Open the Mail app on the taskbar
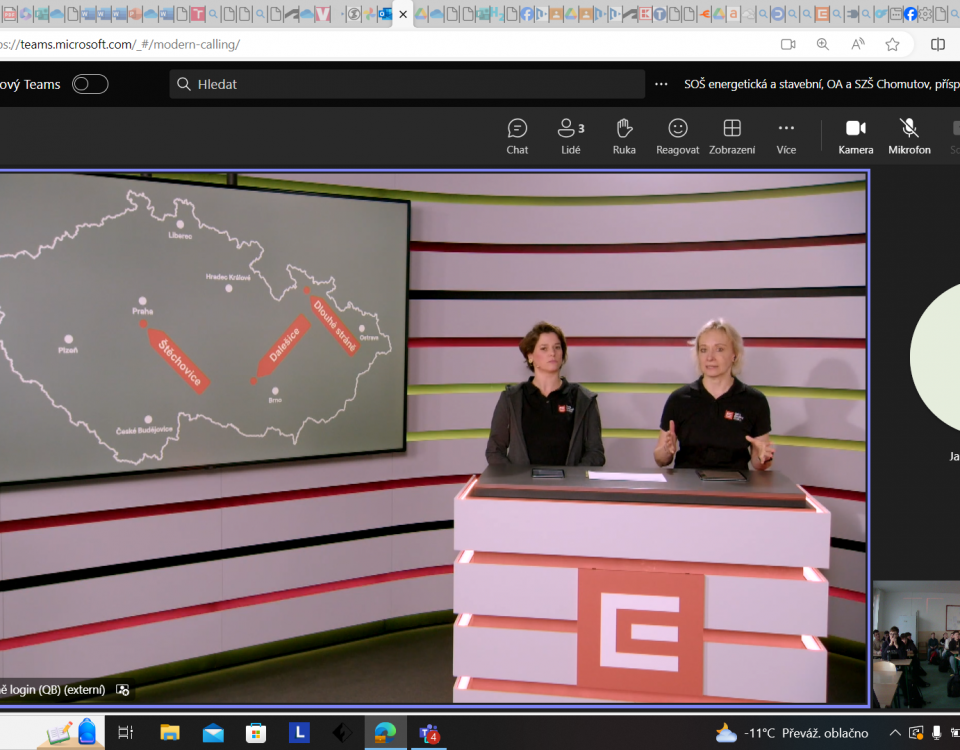 pos(213,732)
